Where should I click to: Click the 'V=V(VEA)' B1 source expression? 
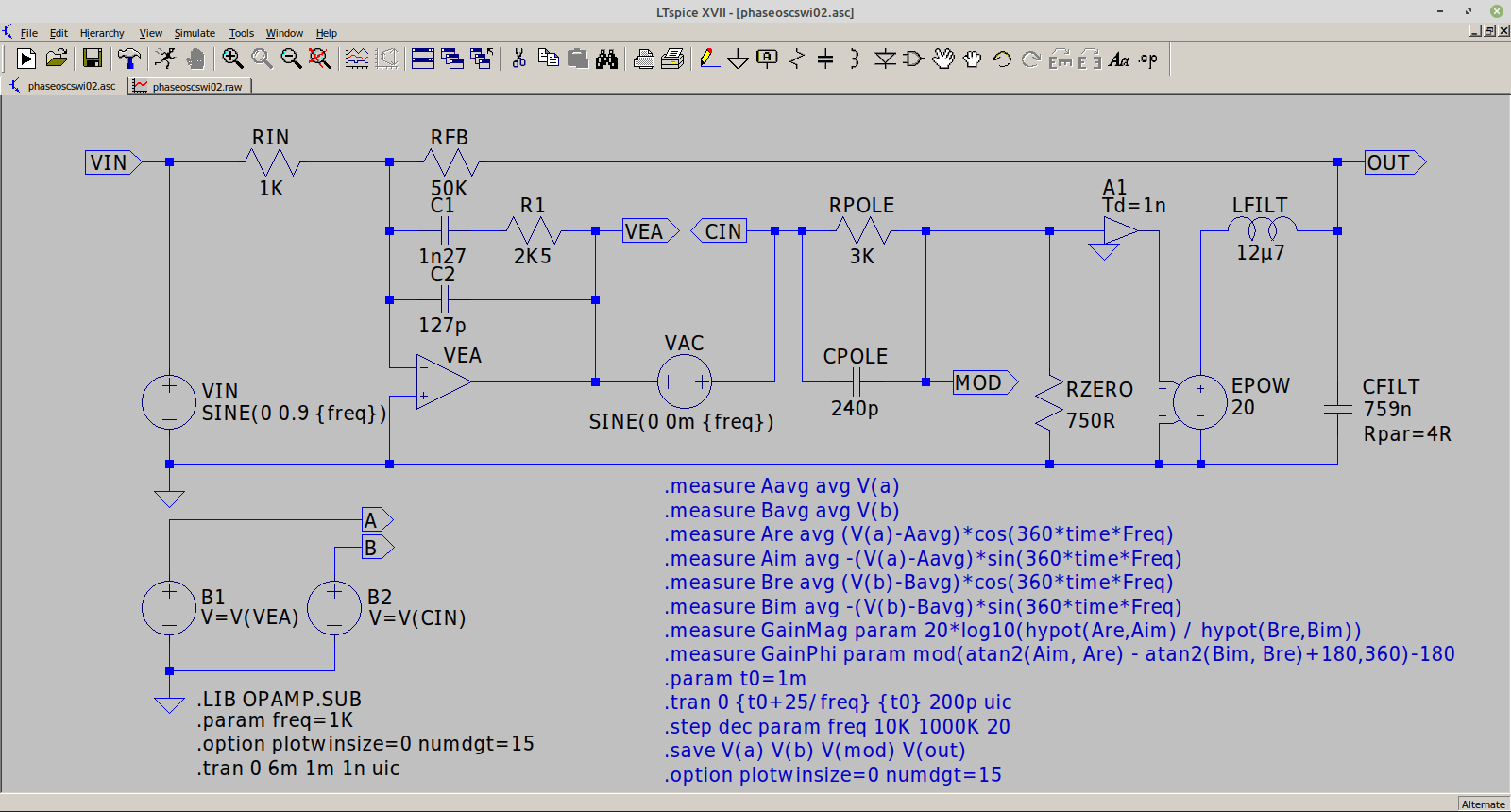coord(250,617)
